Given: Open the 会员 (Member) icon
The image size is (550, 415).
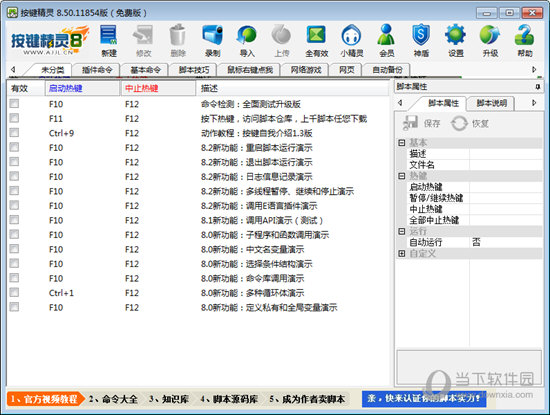Looking at the screenshot, I should click(387, 41).
